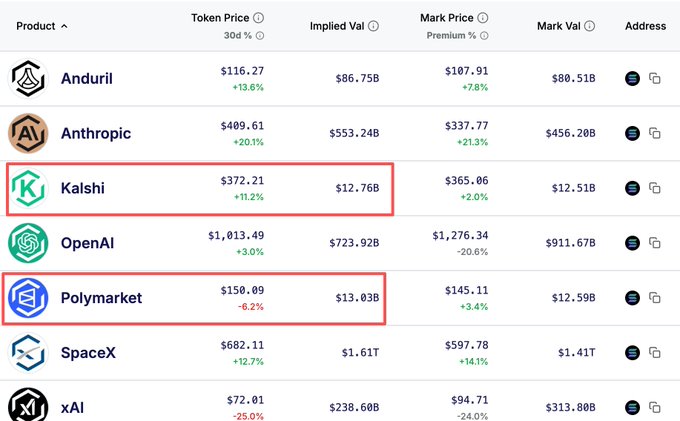Click info icon beside Premium % label
680x421 pixels.
click(x=486, y=35)
